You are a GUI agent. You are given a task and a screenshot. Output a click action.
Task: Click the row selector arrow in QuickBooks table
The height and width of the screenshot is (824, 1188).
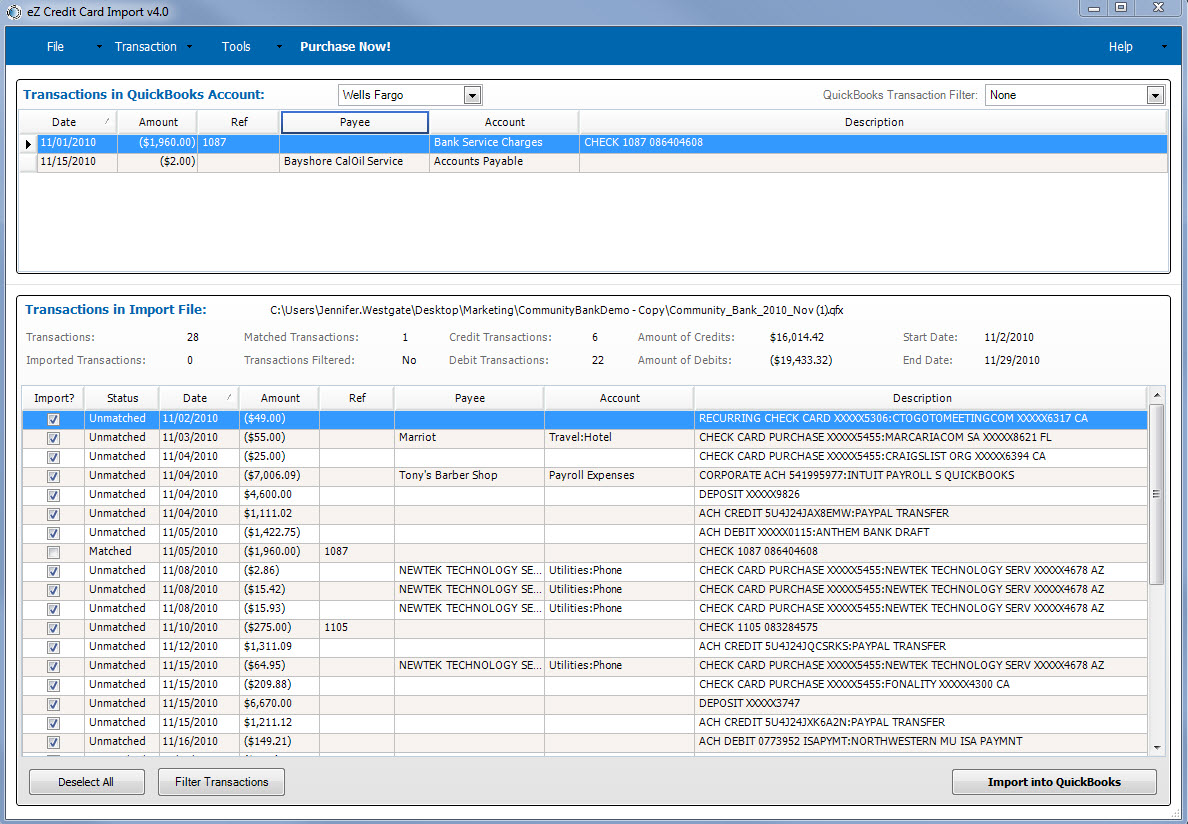click(28, 143)
